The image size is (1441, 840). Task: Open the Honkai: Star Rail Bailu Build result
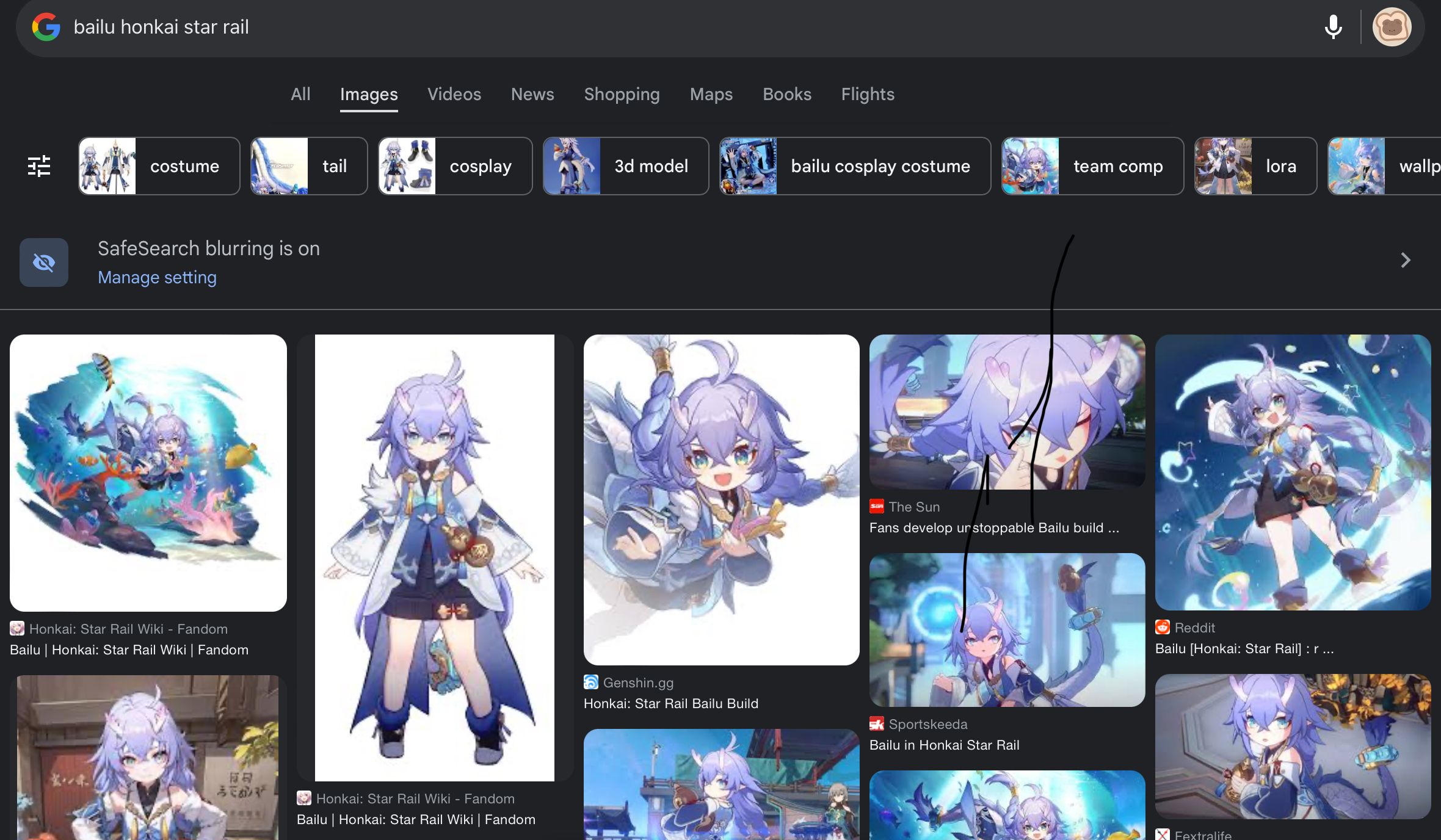[x=671, y=703]
